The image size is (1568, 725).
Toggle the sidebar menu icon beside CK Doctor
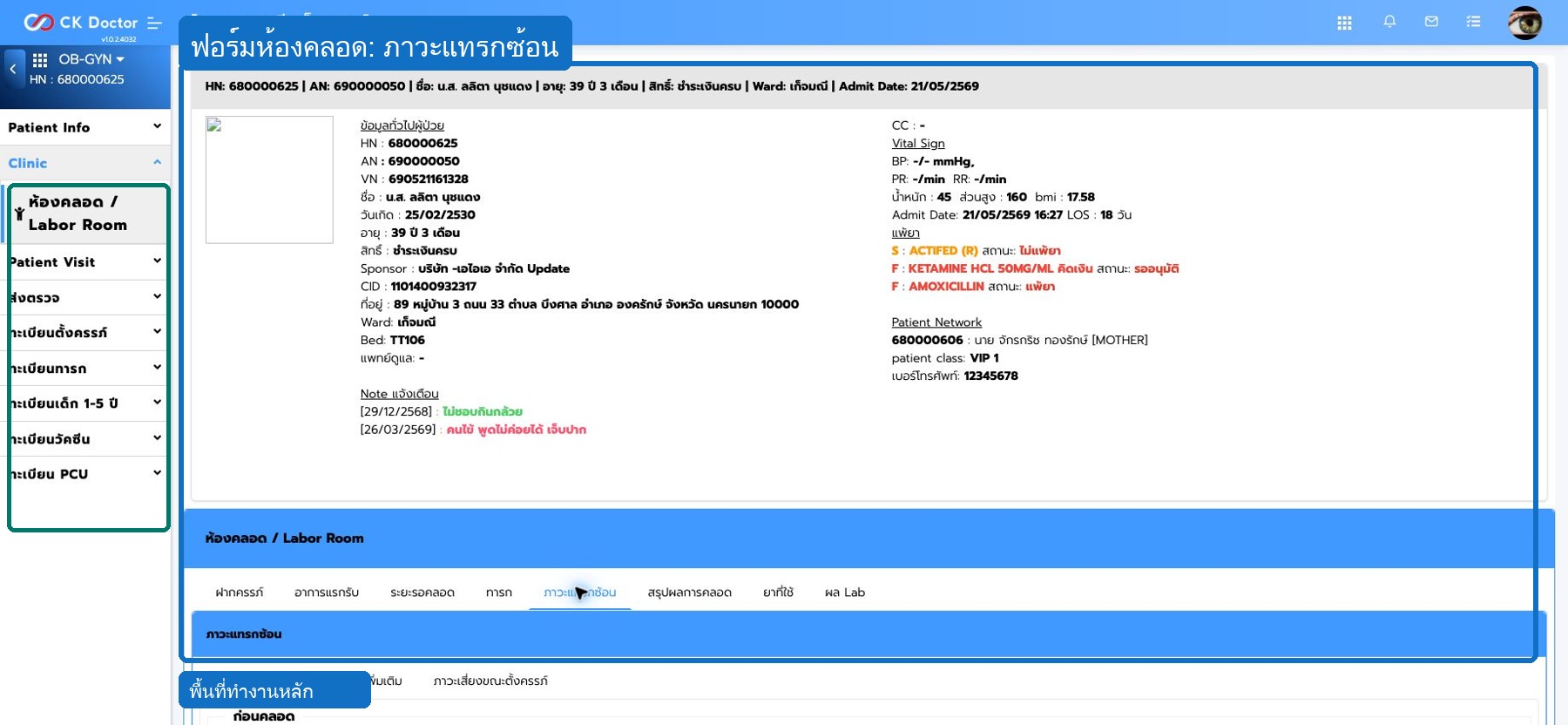(x=154, y=23)
